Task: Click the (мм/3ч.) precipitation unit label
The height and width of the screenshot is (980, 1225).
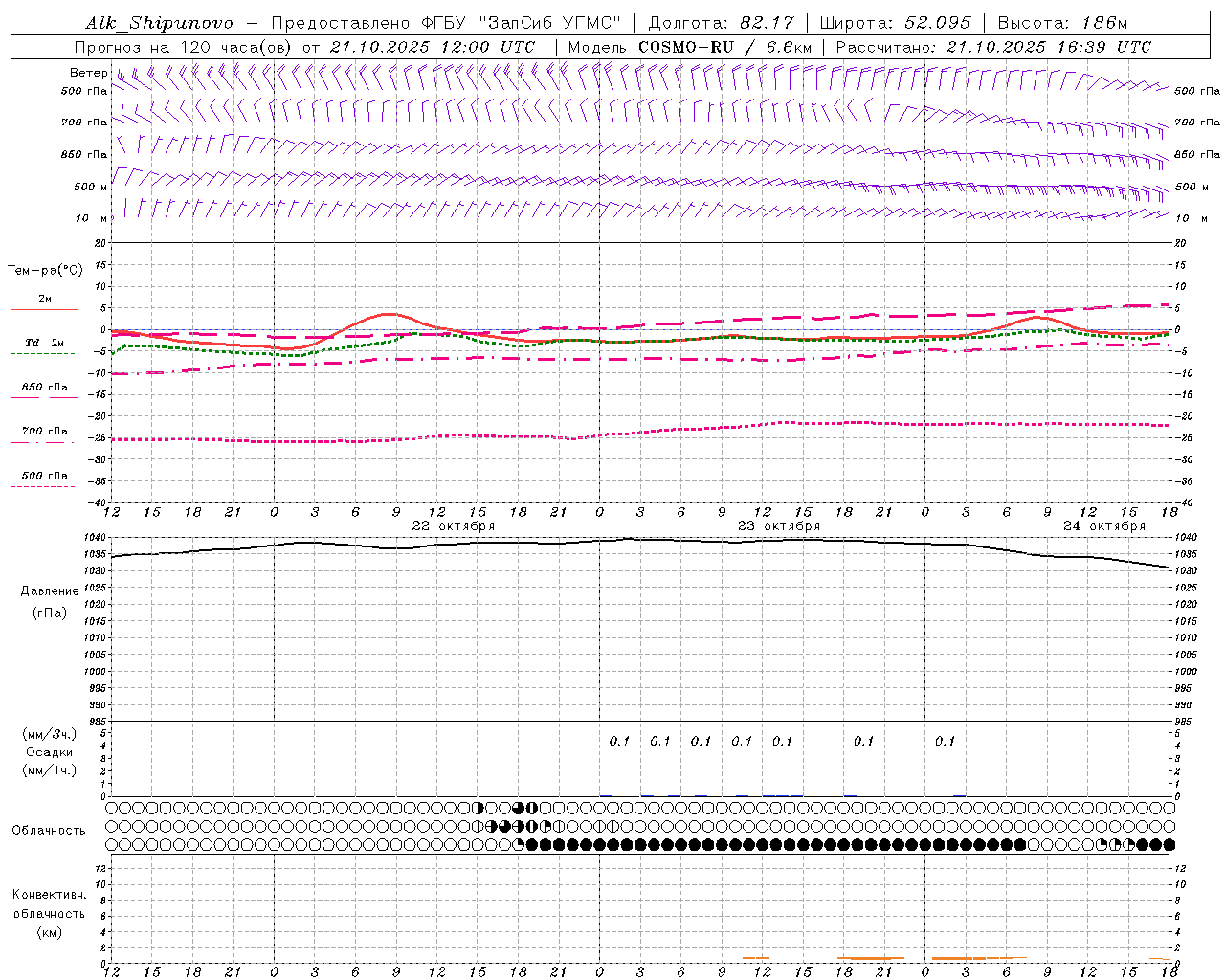Action: pyautogui.click(x=50, y=734)
